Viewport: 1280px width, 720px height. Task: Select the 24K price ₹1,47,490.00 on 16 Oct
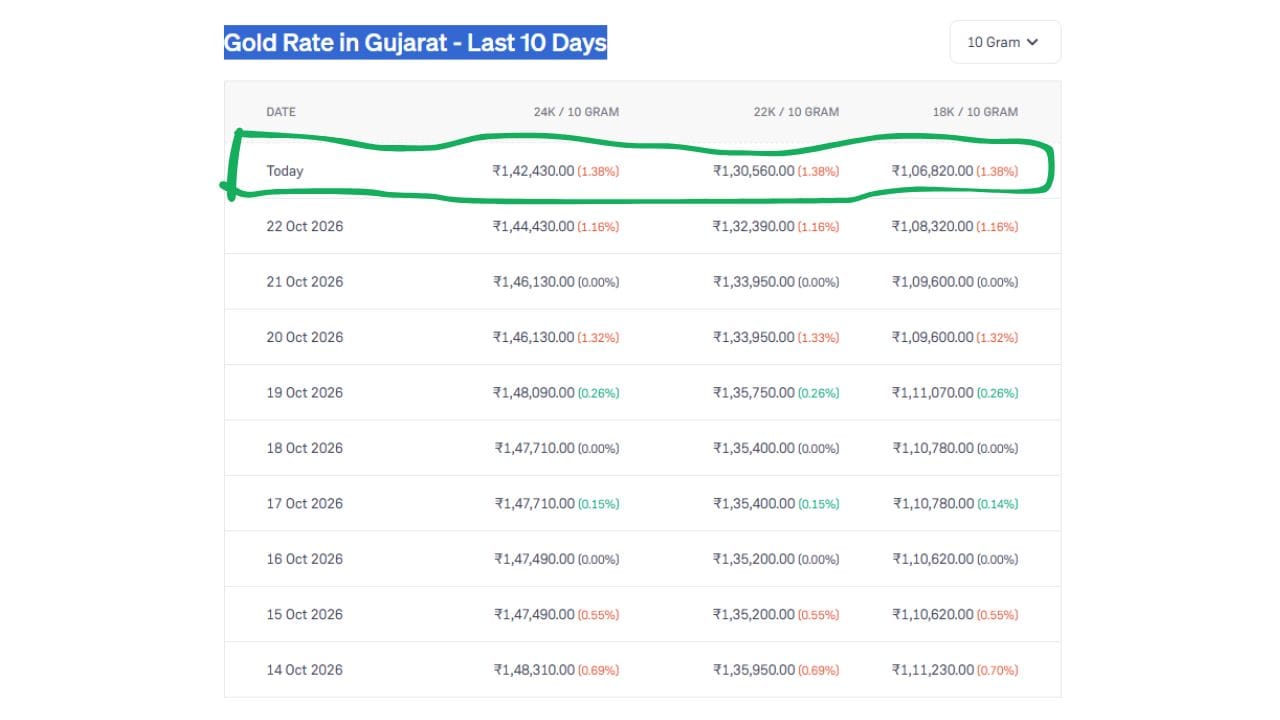[x=534, y=559]
